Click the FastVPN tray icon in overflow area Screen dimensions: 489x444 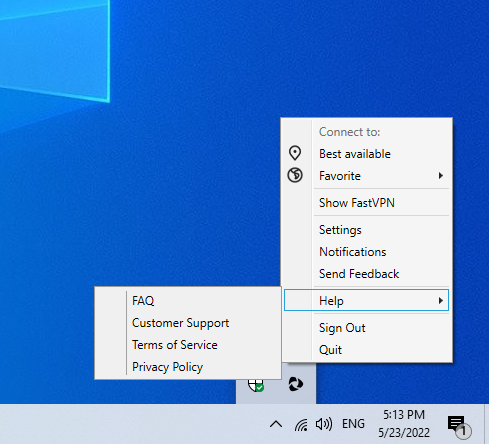295,384
